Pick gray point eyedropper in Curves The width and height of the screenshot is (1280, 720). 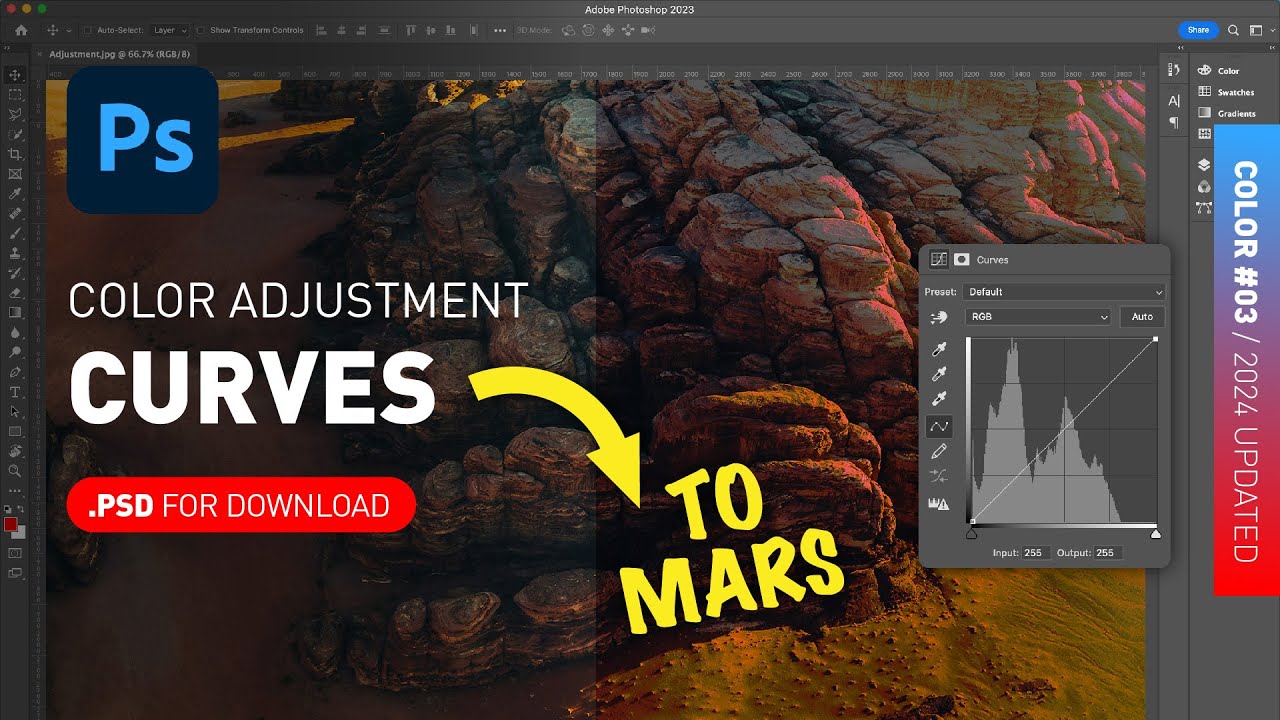point(939,374)
